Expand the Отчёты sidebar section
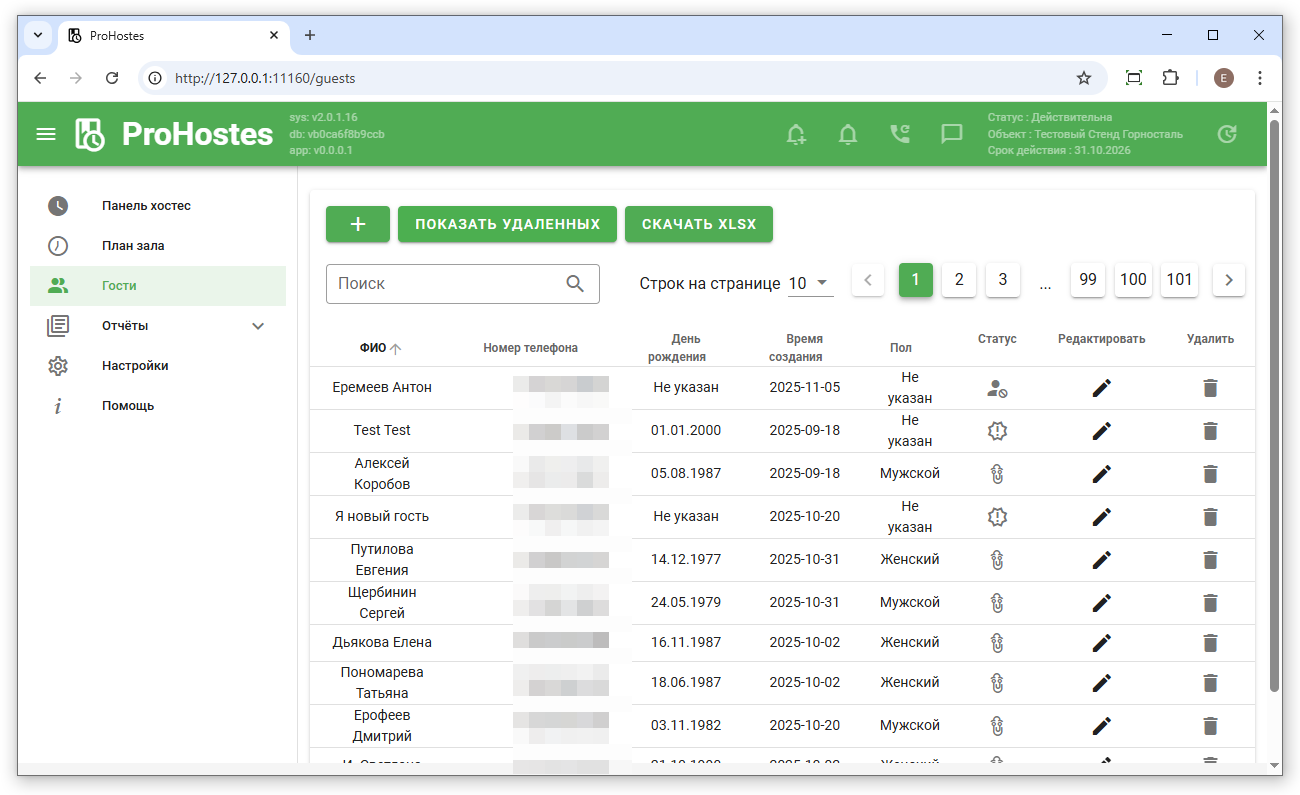Screen dimensions: 1300x795 tap(258, 326)
